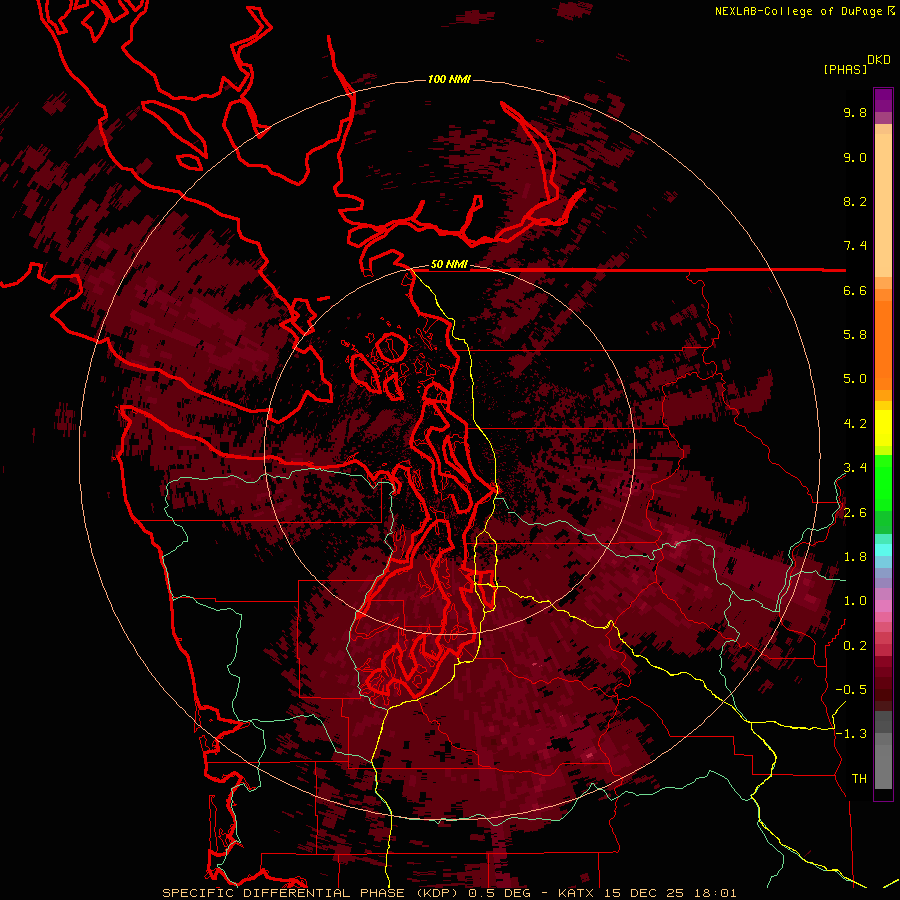The image size is (900, 900).
Task: Click the KATX station identifier in caption
Action: pyautogui.click(x=576, y=893)
